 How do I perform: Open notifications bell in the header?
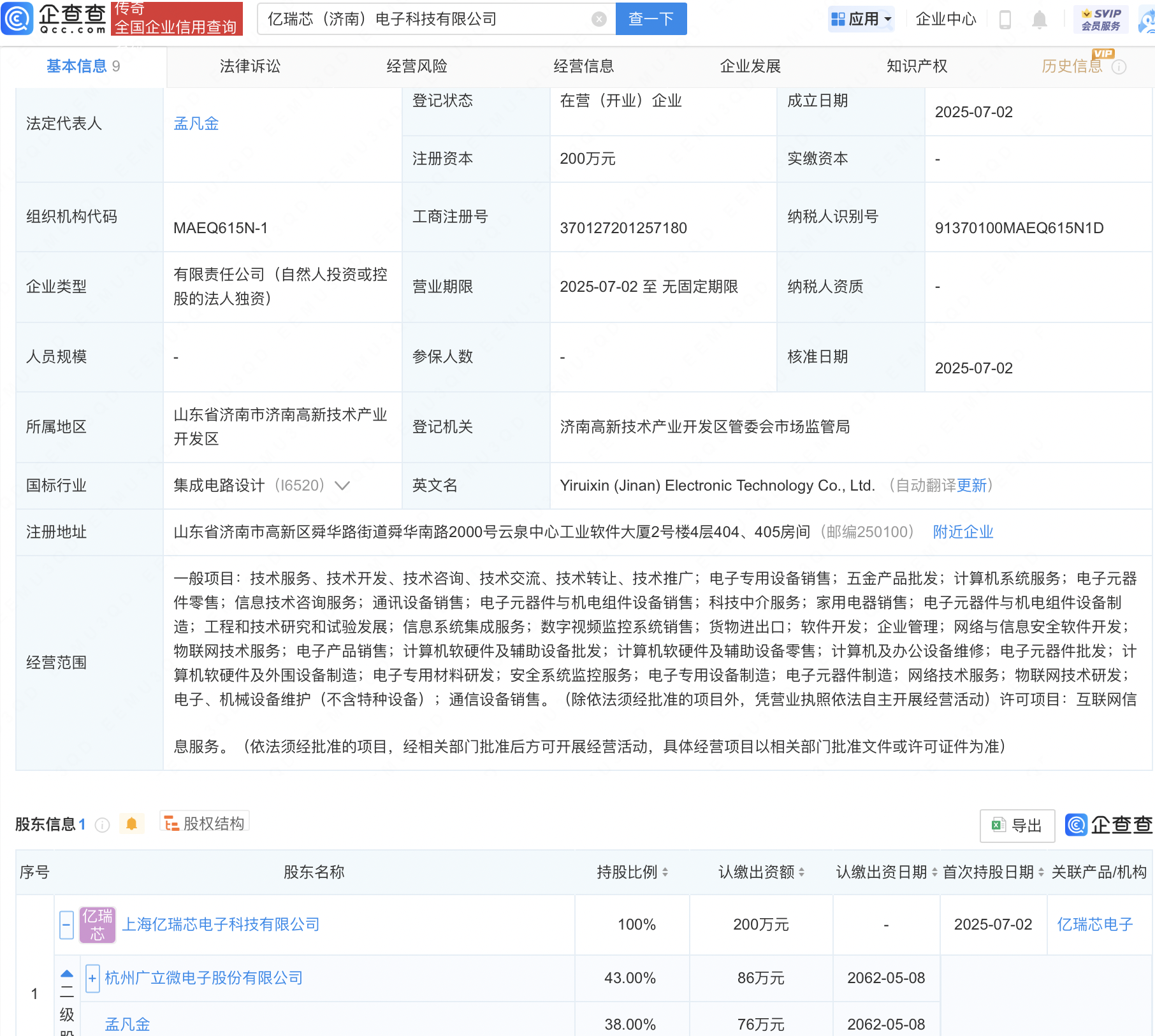[1039, 19]
